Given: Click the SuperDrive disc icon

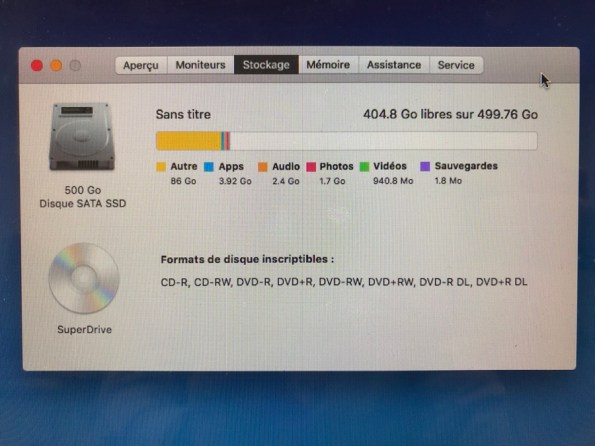Looking at the screenshot, I should pyautogui.click(x=84, y=278).
